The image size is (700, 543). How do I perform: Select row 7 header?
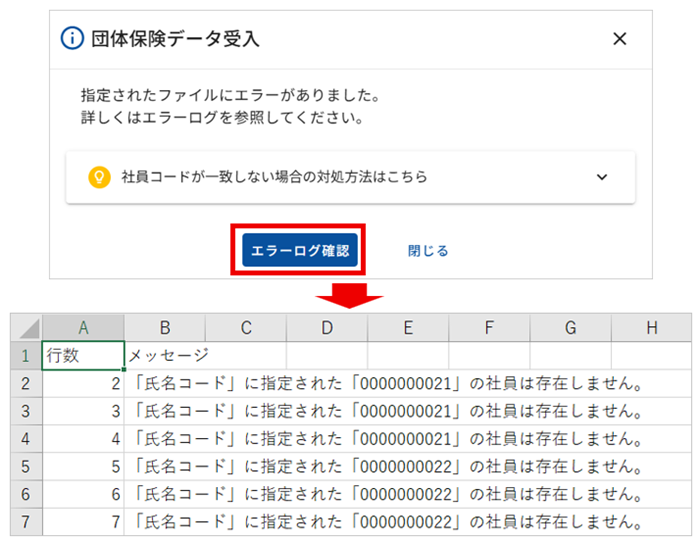click(26, 522)
